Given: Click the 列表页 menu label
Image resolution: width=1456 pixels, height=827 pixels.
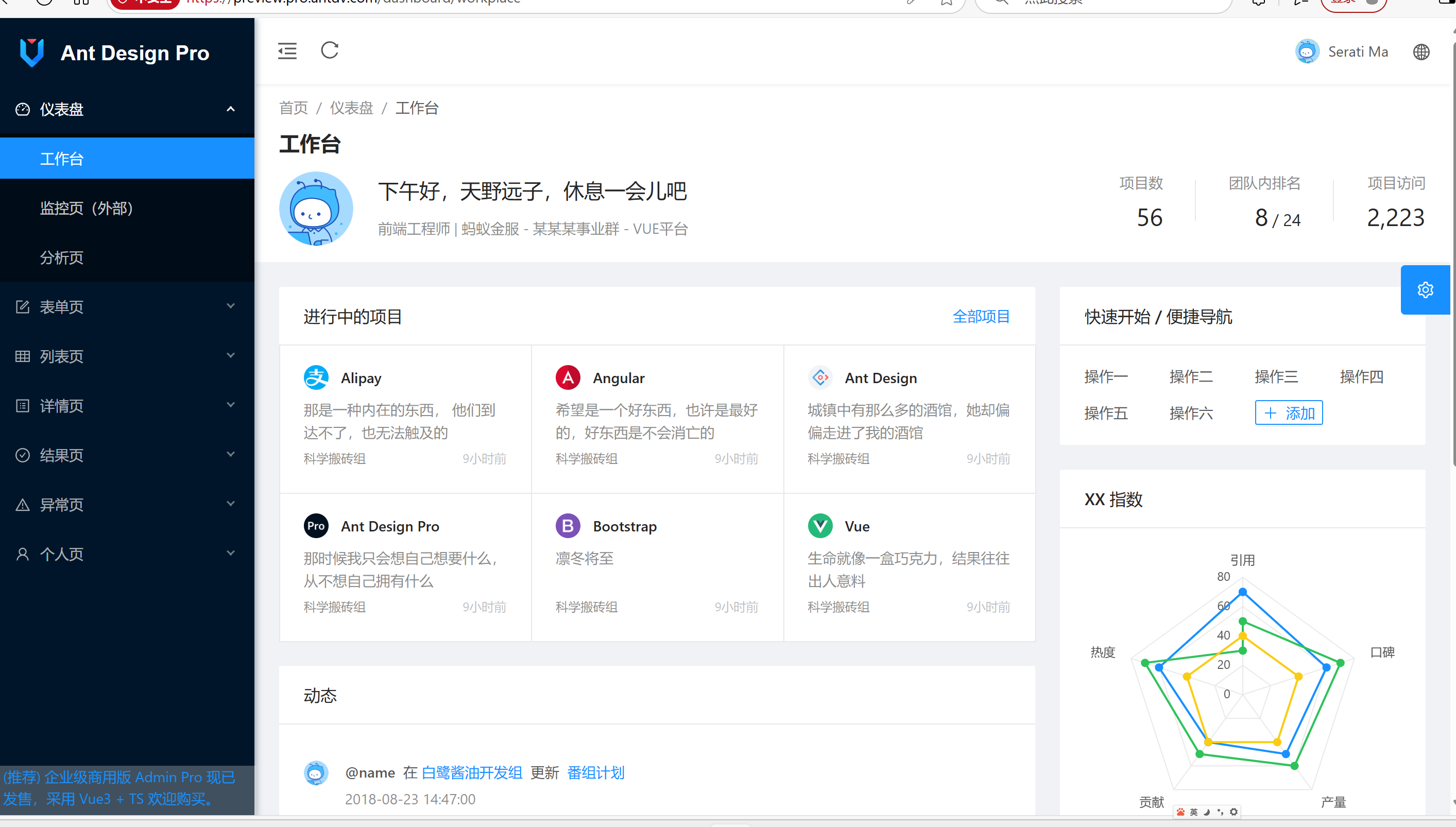Looking at the screenshot, I should point(61,356).
